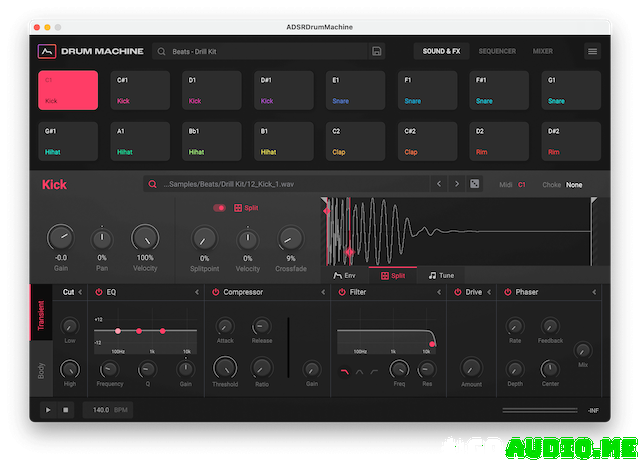Toggle the Split on/off switch
Screen dimensions: 640x461
click(220, 208)
